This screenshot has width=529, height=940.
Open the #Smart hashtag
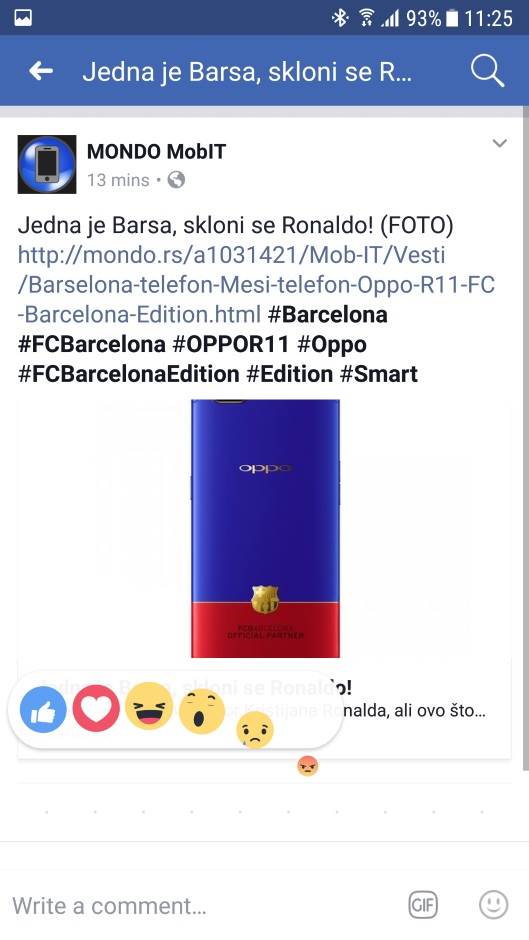point(378,374)
